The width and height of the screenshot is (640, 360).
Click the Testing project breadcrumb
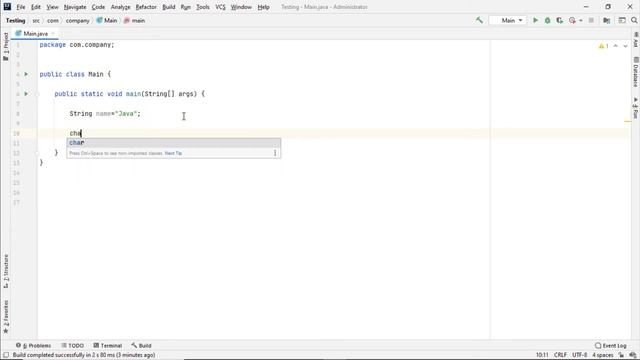(x=16, y=20)
